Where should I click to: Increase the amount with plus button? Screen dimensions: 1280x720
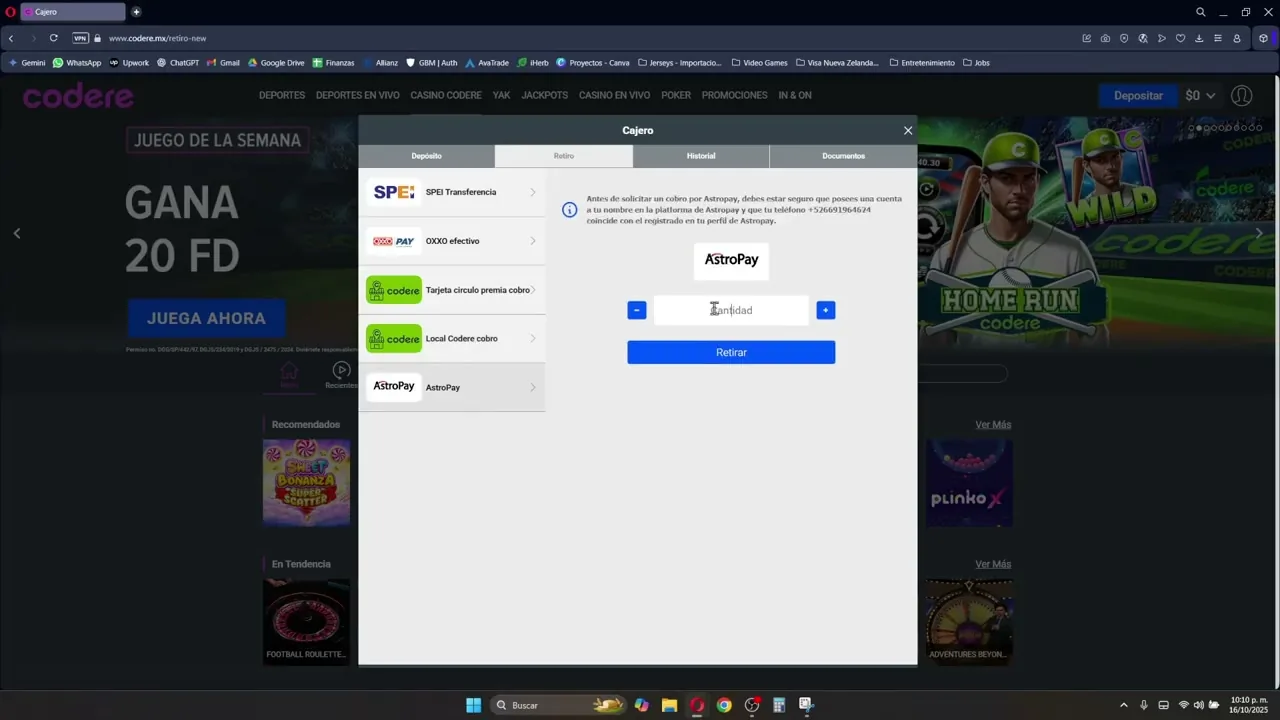[x=826, y=310]
